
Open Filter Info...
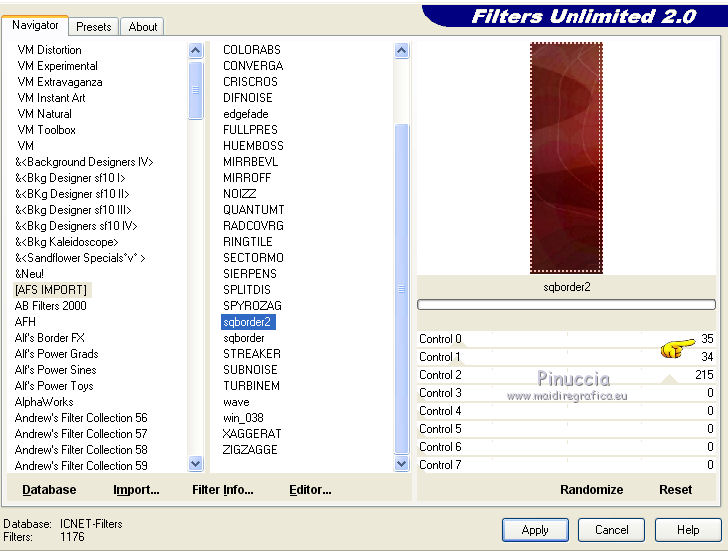tap(223, 490)
